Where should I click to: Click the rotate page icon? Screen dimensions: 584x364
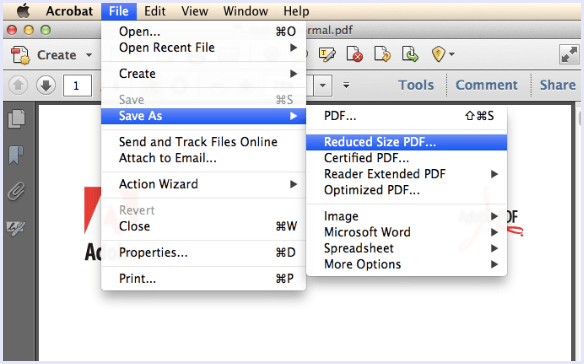pyautogui.click(x=382, y=54)
